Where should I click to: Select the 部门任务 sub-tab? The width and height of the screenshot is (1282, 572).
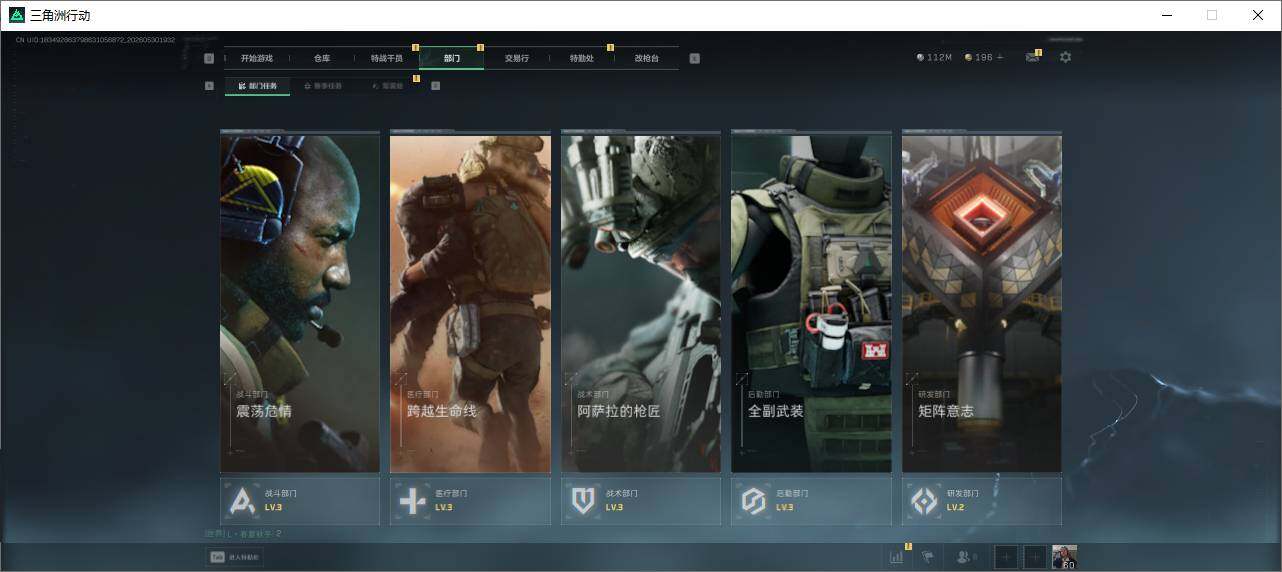click(x=258, y=86)
